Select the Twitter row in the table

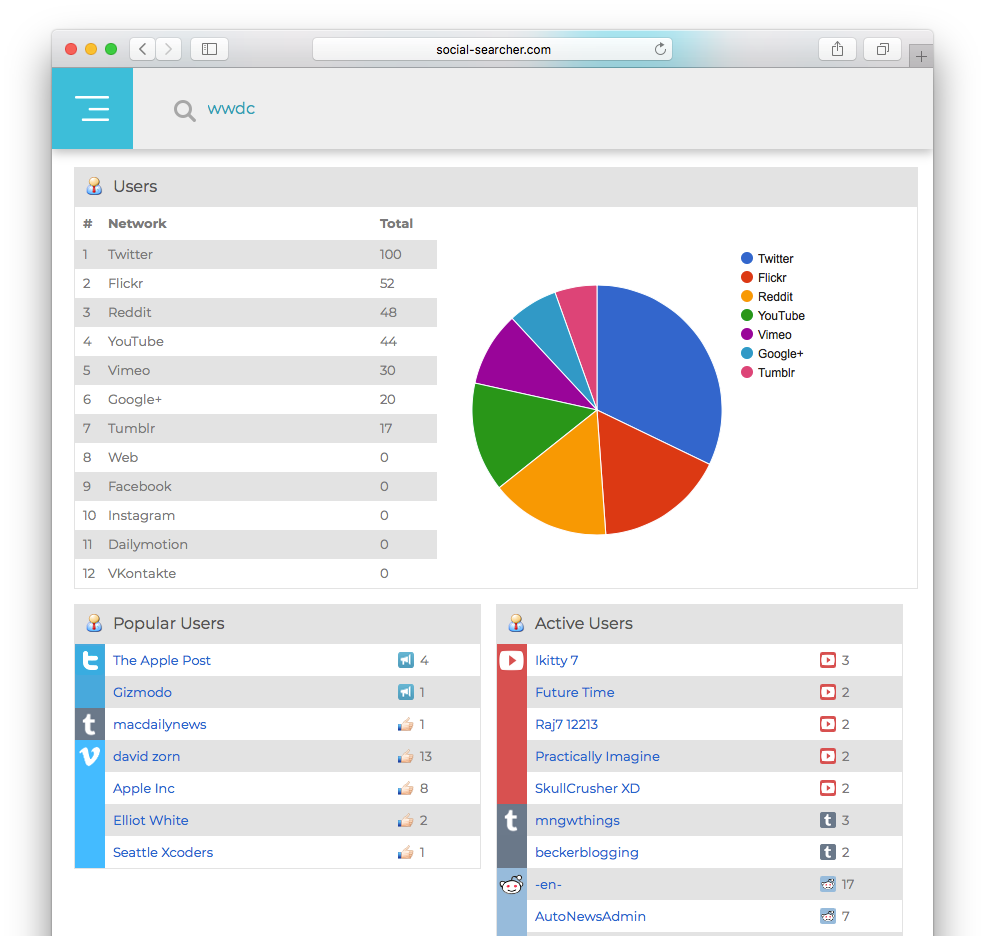coord(255,254)
